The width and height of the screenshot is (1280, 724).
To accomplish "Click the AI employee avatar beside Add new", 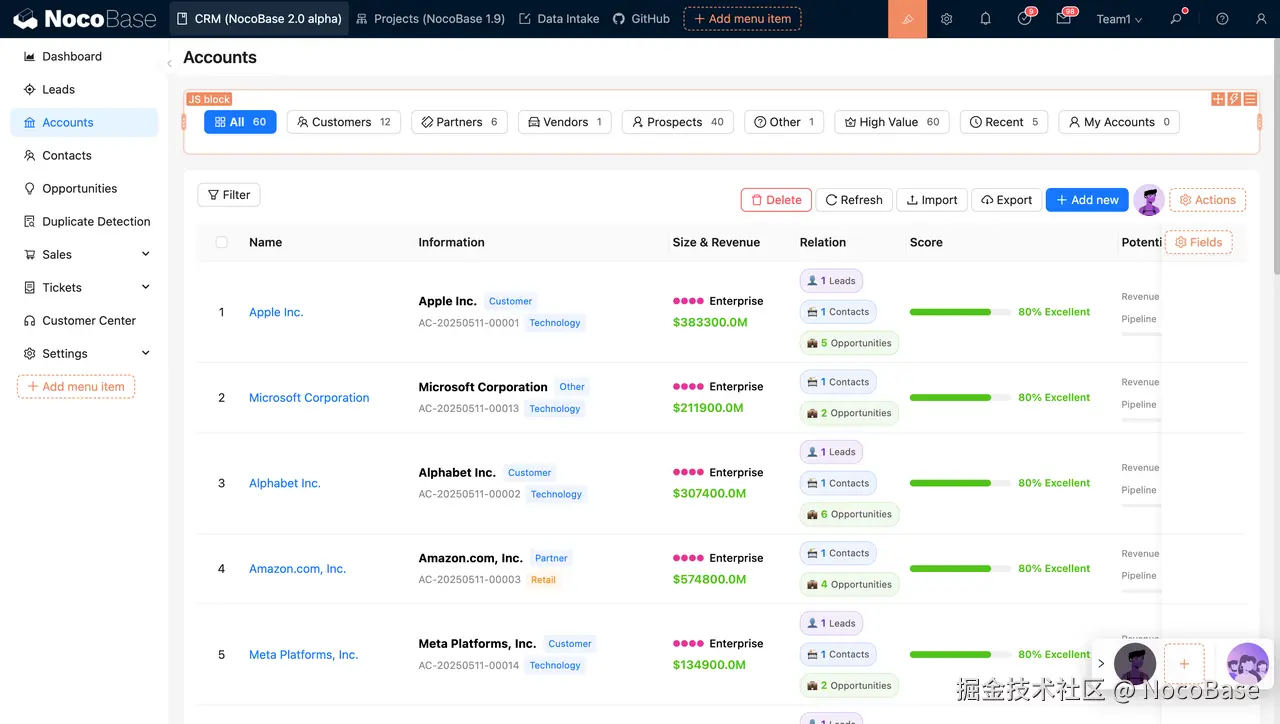I will (1149, 200).
